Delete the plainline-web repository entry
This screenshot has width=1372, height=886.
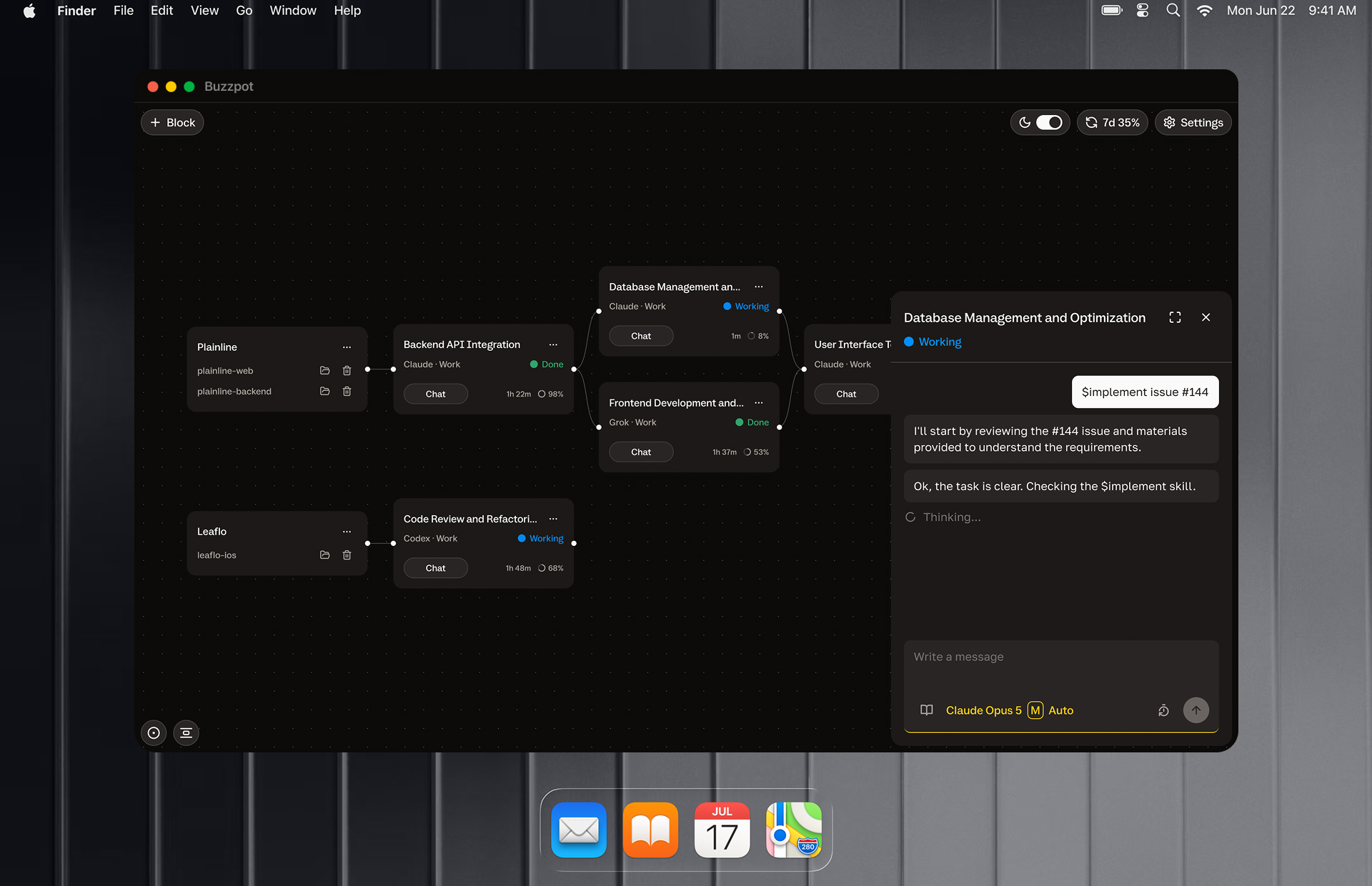pyautogui.click(x=347, y=371)
